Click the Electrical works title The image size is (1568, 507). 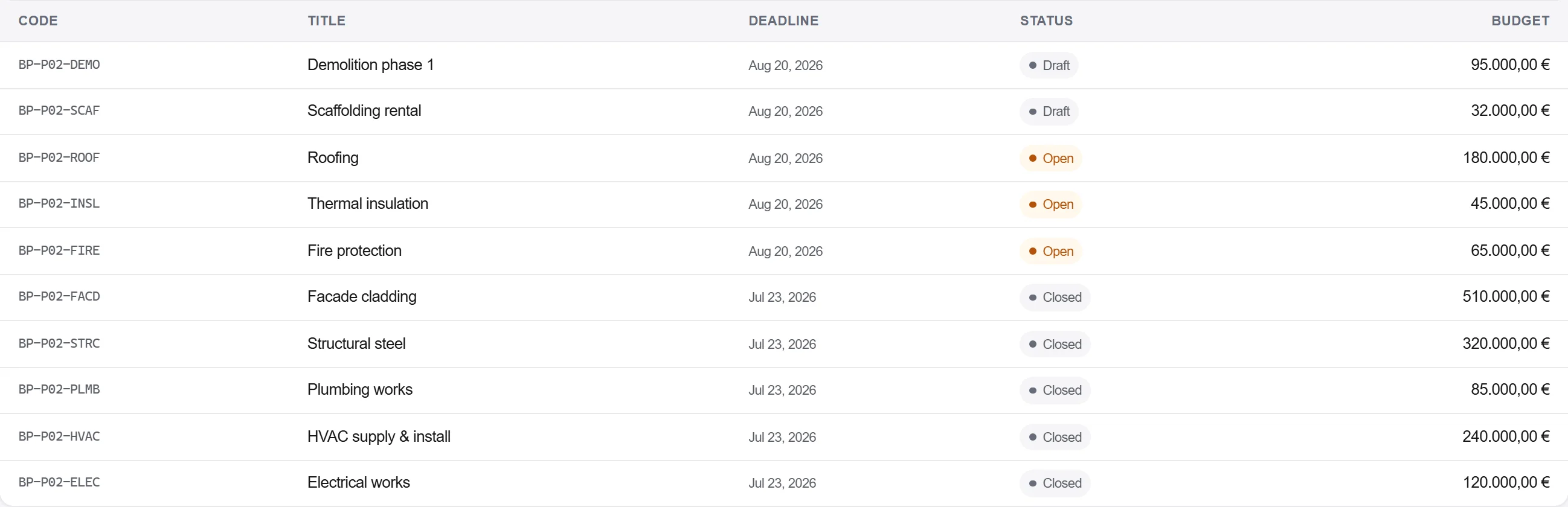359,483
